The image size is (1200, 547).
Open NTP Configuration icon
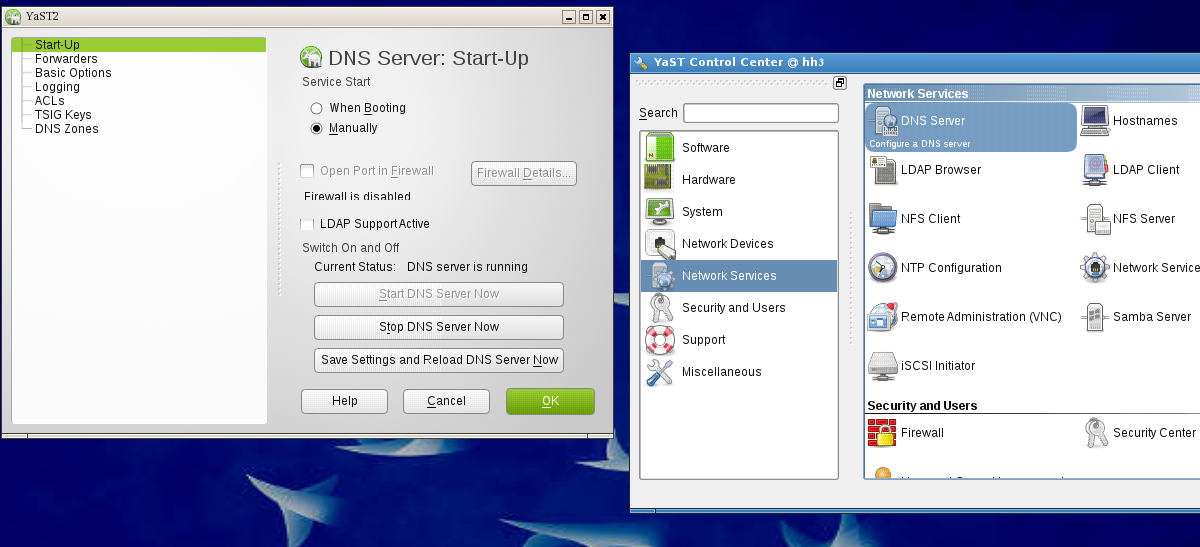[x=884, y=268]
